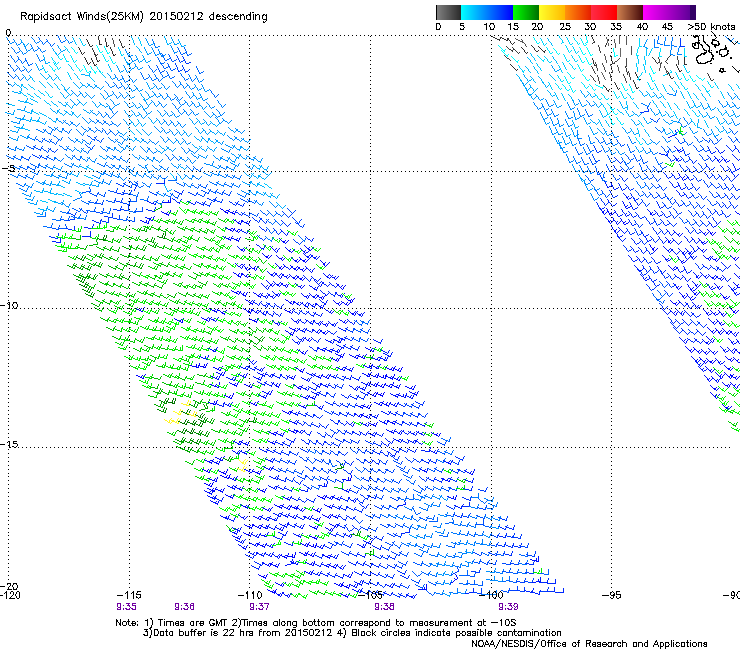This screenshot has width=740, height=650.
Task: Select the gray 0–5 knots legend swatch
Action: tap(448, 12)
